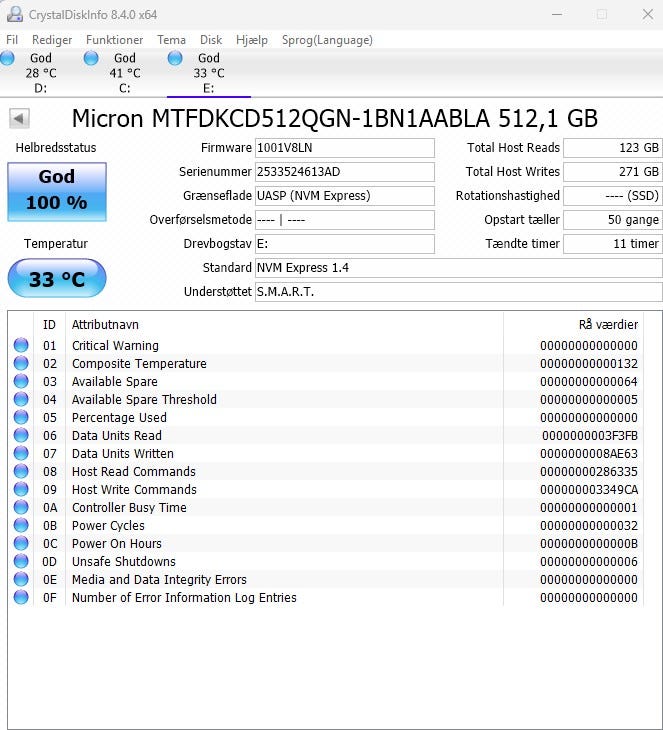Click the Overførselsmetode field
This screenshot has height=730, width=663.
pyautogui.click(x=345, y=220)
